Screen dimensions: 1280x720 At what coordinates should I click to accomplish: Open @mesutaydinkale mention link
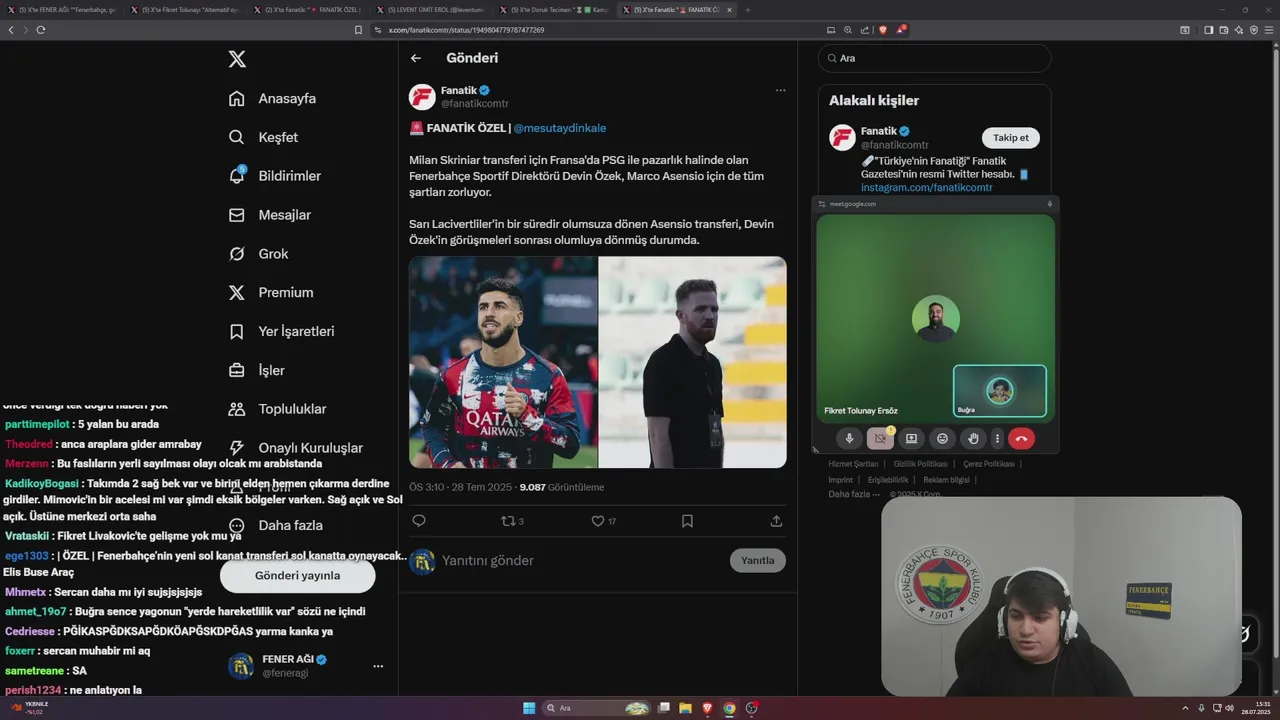click(x=560, y=128)
